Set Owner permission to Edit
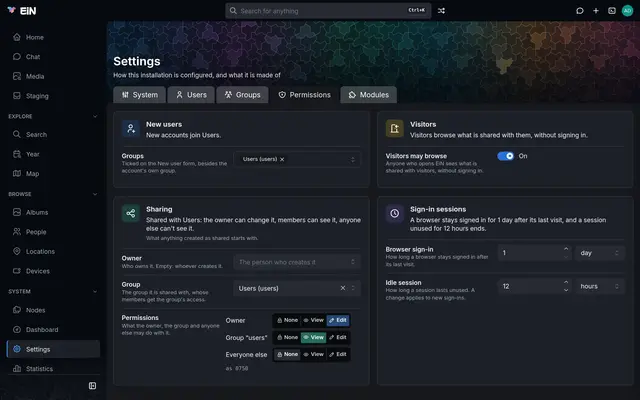This screenshot has height=400, width=640. click(x=338, y=320)
